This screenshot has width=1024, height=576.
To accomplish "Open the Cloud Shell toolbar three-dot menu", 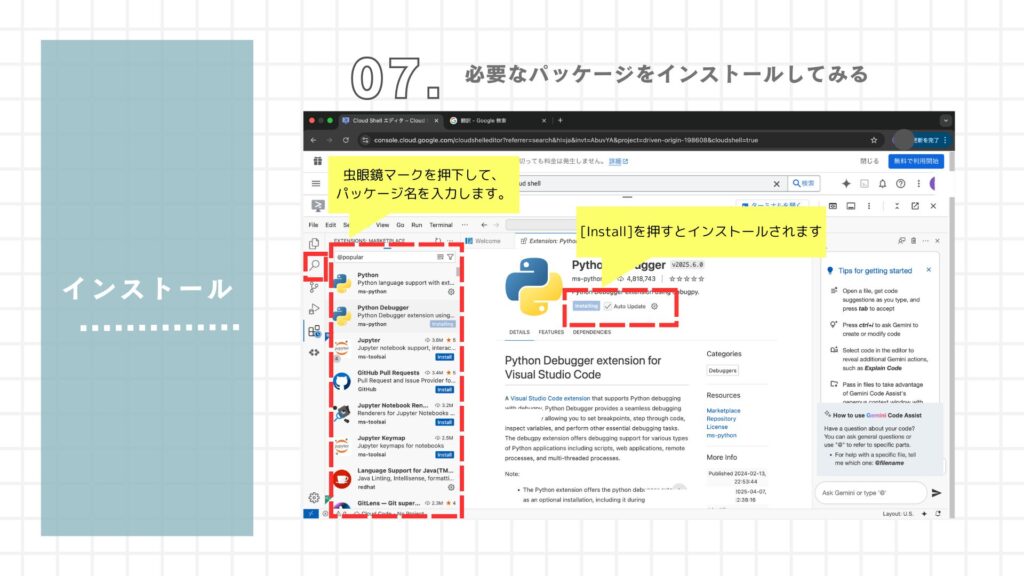I will (869, 206).
